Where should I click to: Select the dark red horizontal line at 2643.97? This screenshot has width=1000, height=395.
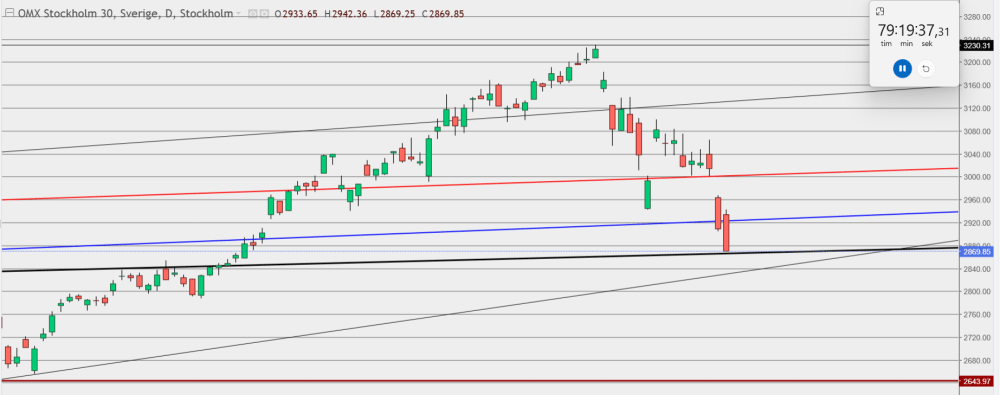pos(480,382)
